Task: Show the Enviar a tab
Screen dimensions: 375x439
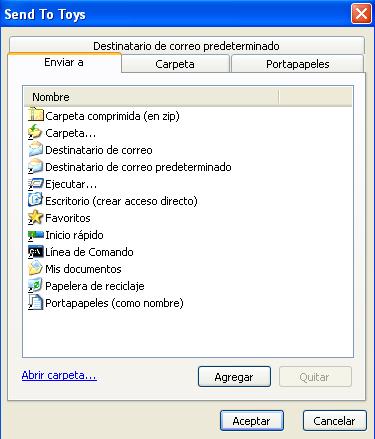Action: click(x=64, y=62)
